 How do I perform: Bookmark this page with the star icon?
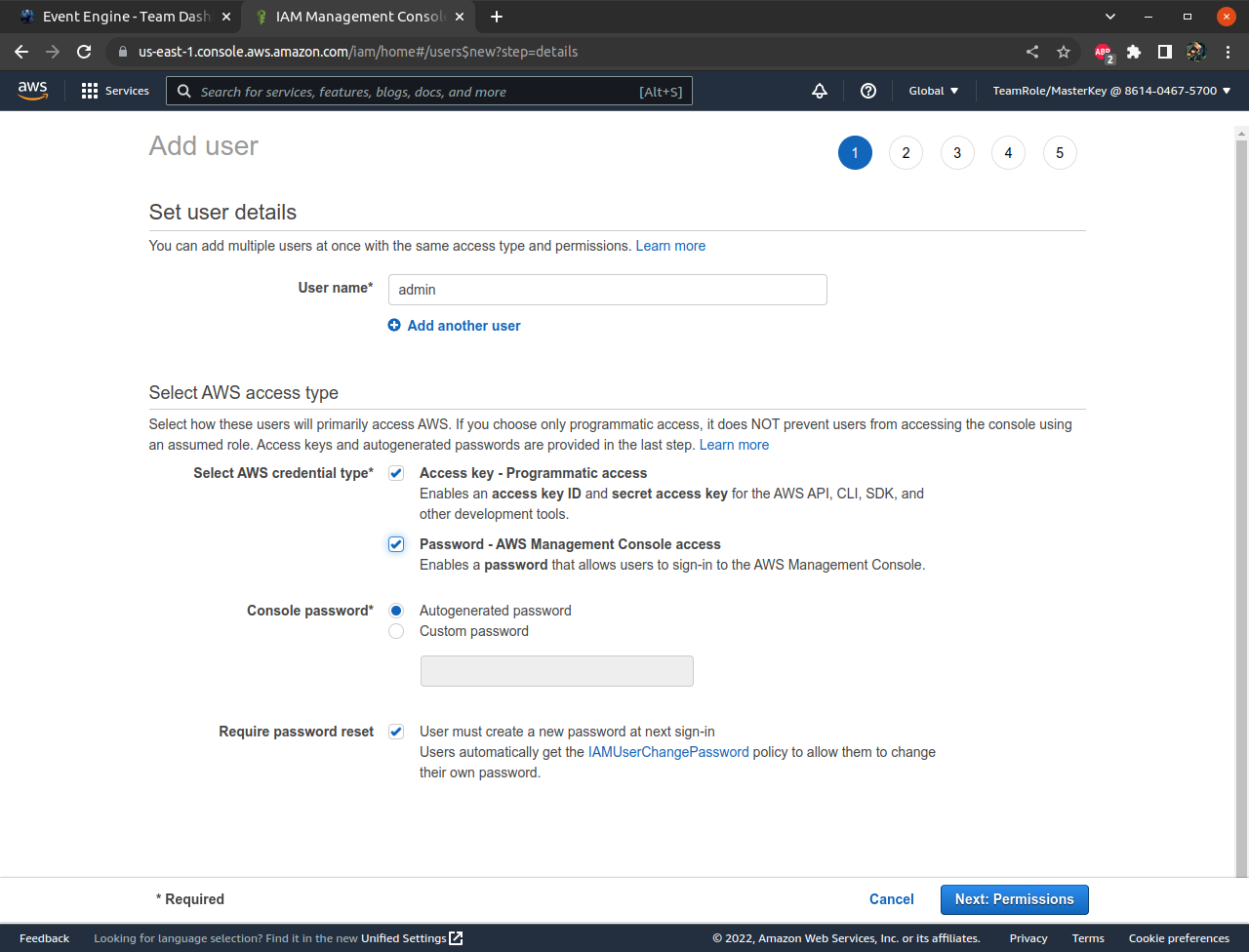(1064, 52)
